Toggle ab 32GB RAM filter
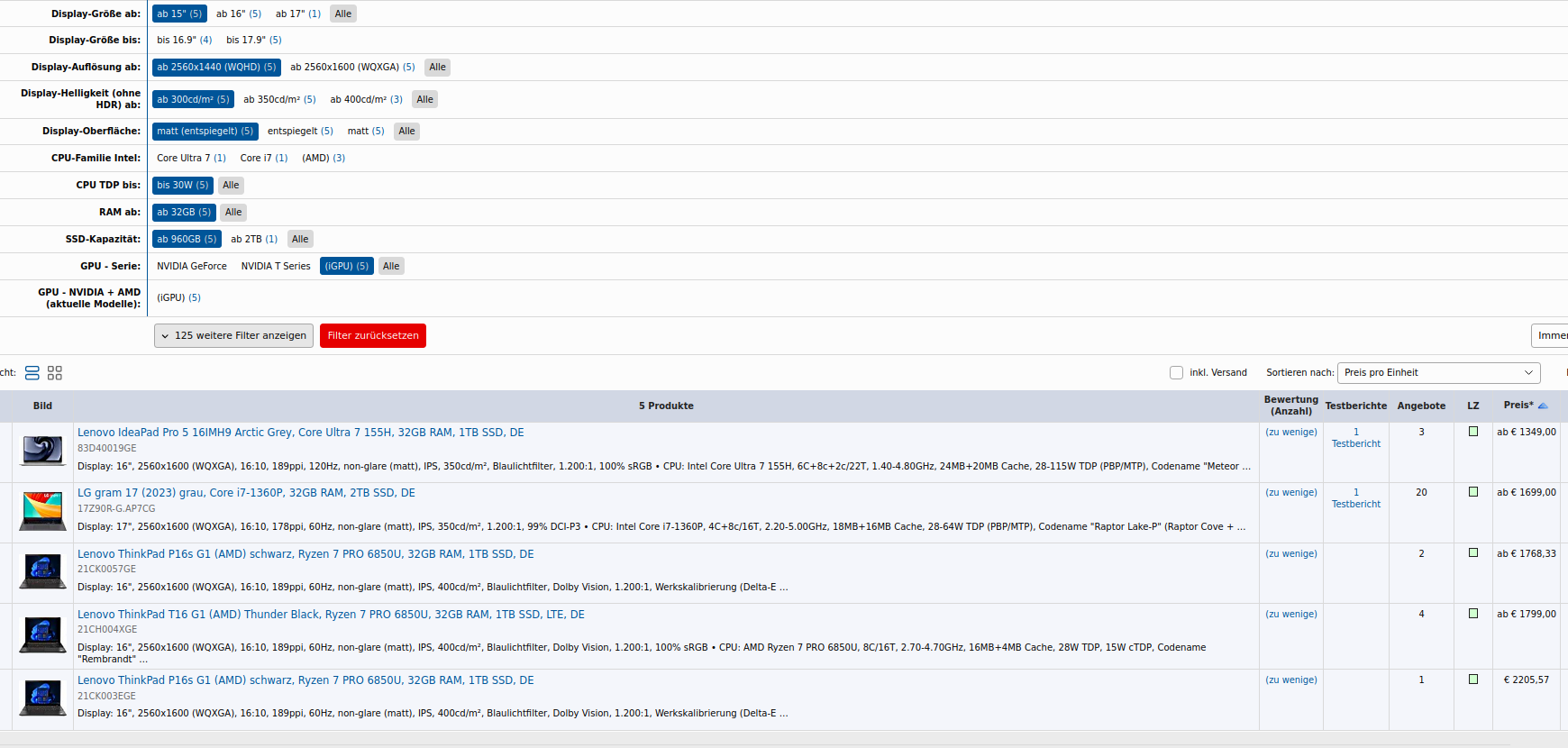 [x=184, y=212]
